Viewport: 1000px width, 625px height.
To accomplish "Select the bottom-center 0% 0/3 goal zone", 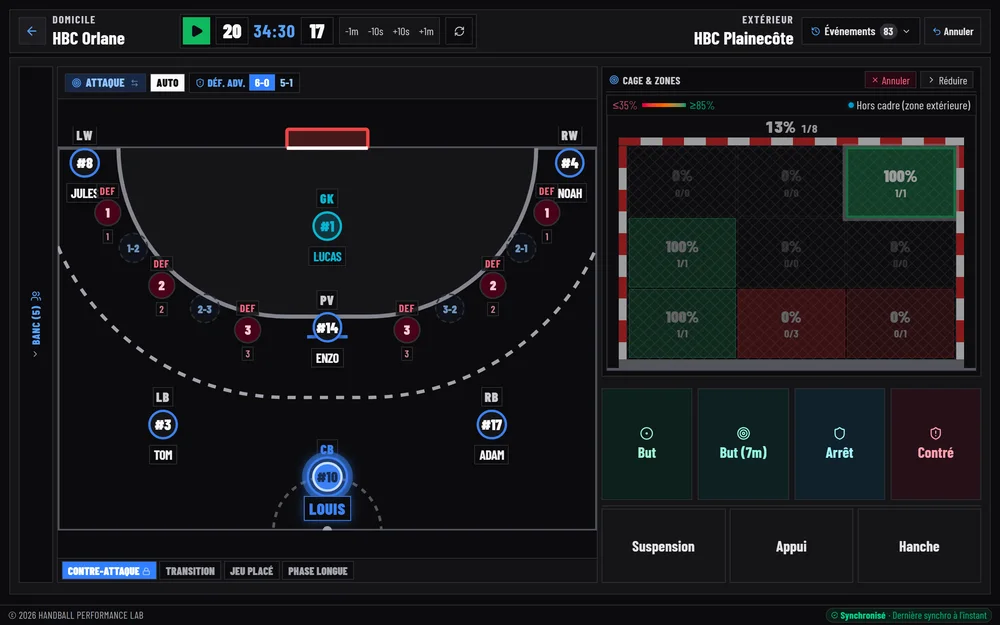I will (791, 323).
